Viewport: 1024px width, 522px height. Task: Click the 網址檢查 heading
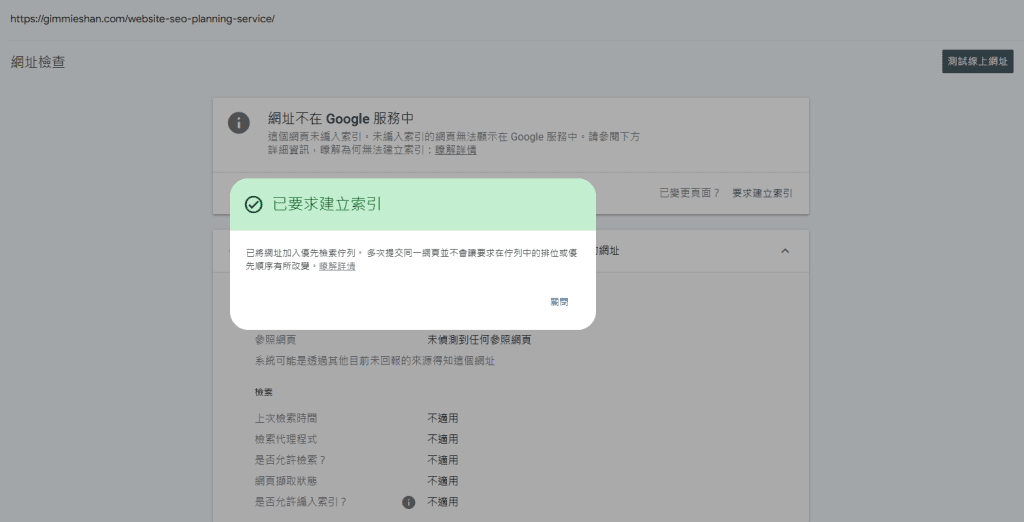(38, 63)
